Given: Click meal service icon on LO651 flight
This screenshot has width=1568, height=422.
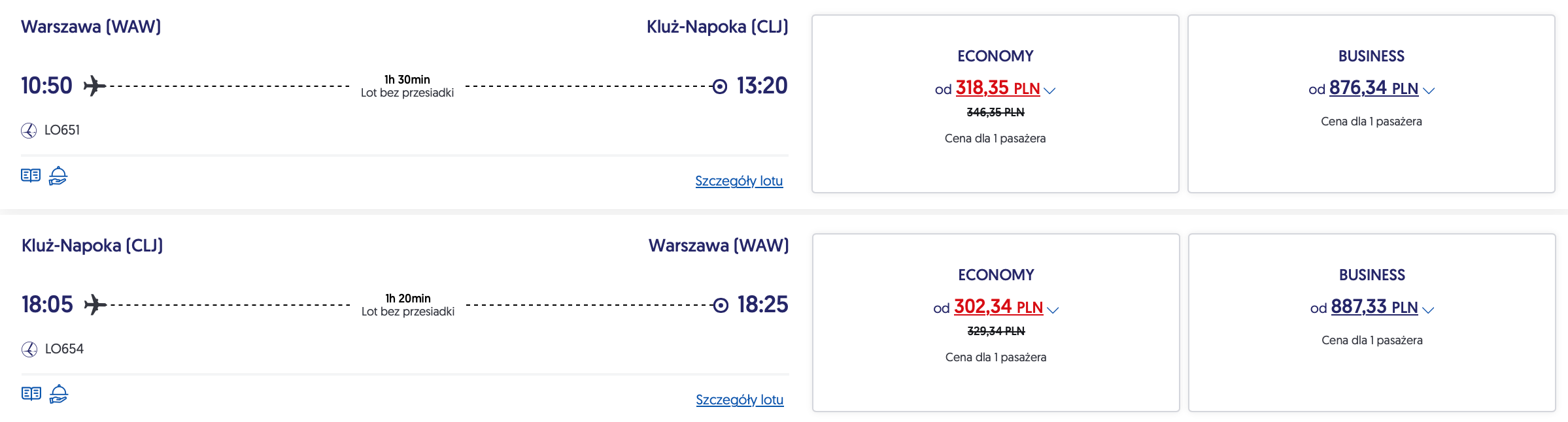Looking at the screenshot, I should click(x=58, y=175).
